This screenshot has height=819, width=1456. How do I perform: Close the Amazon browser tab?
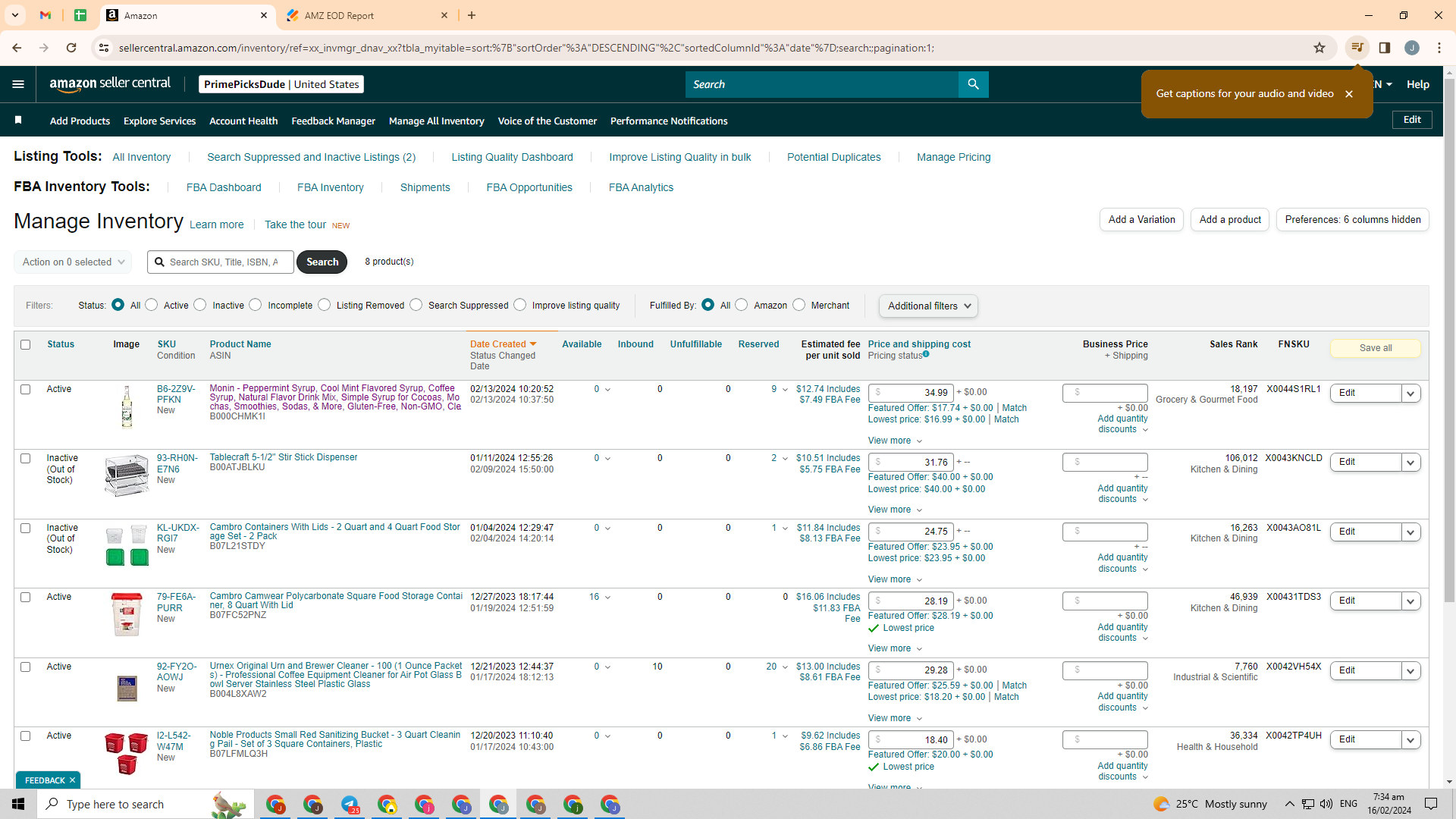point(264,15)
